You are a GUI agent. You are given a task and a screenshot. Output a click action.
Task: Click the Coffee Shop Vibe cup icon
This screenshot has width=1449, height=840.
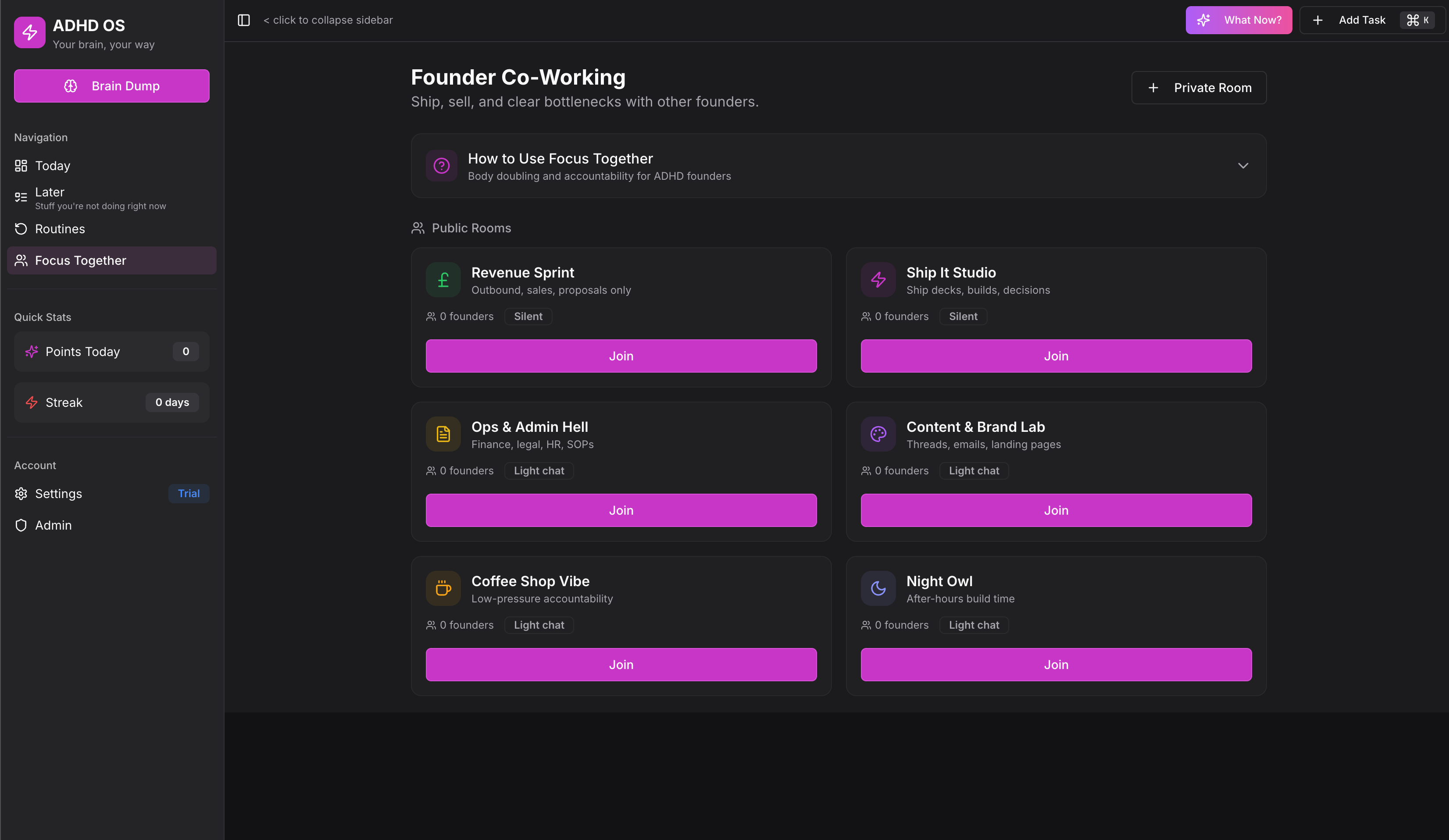click(443, 588)
